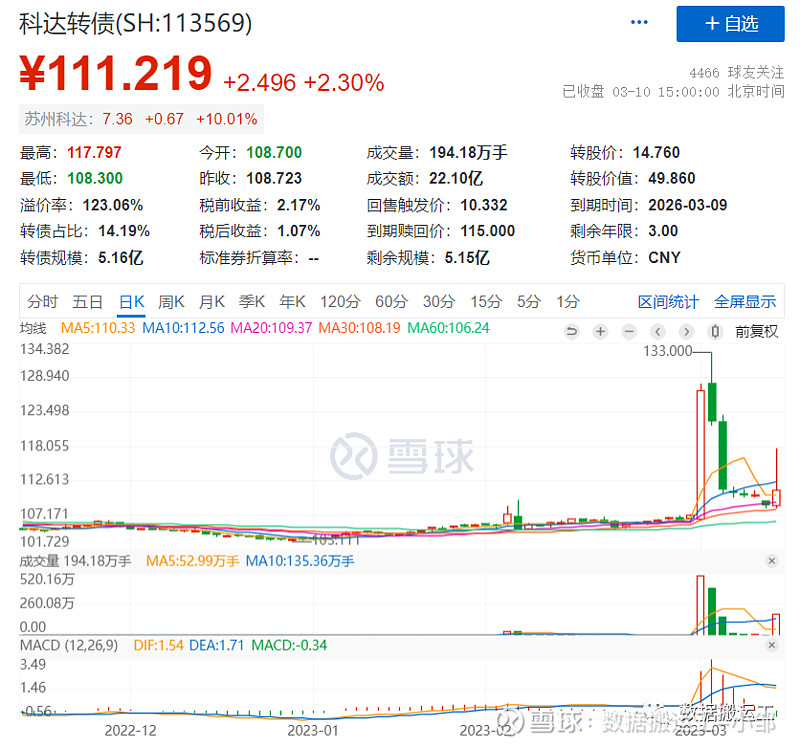Image resolution: width=800 pixels, height=747 pixels.
Task: Click the 回售触发价 value 10.332
Action: click(x=484, y=205)
